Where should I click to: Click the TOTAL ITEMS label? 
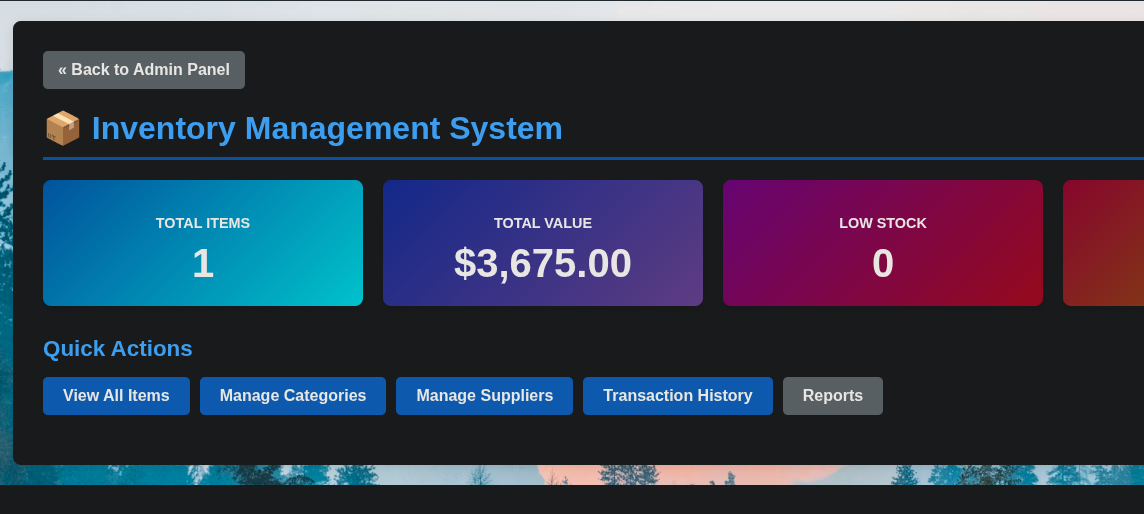[203, 223]
